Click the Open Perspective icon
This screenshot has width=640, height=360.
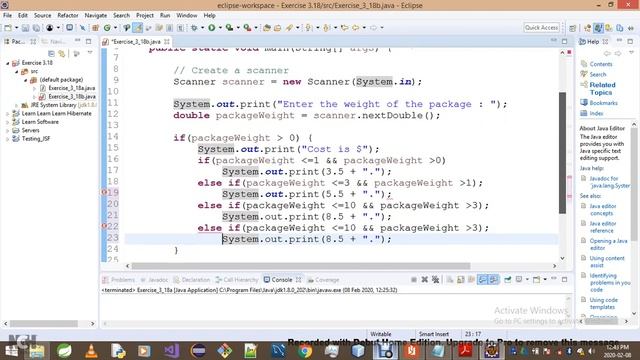point(573,28)
